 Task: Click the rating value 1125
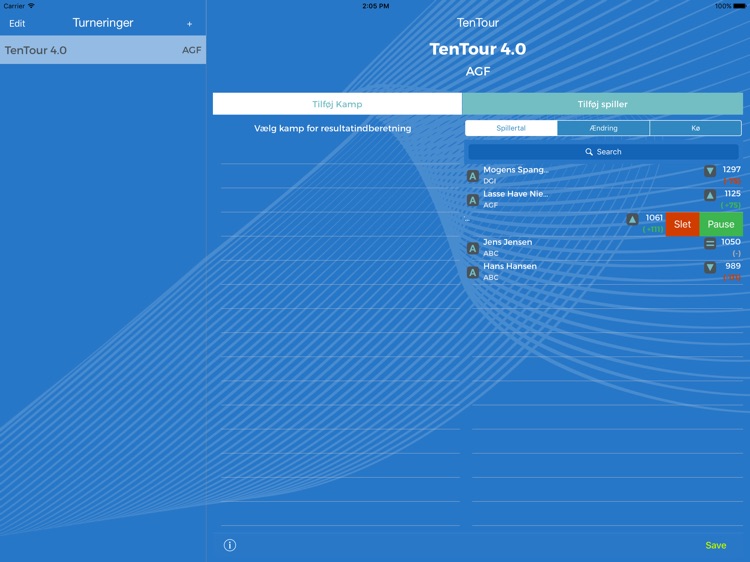[x=732, y=193]
